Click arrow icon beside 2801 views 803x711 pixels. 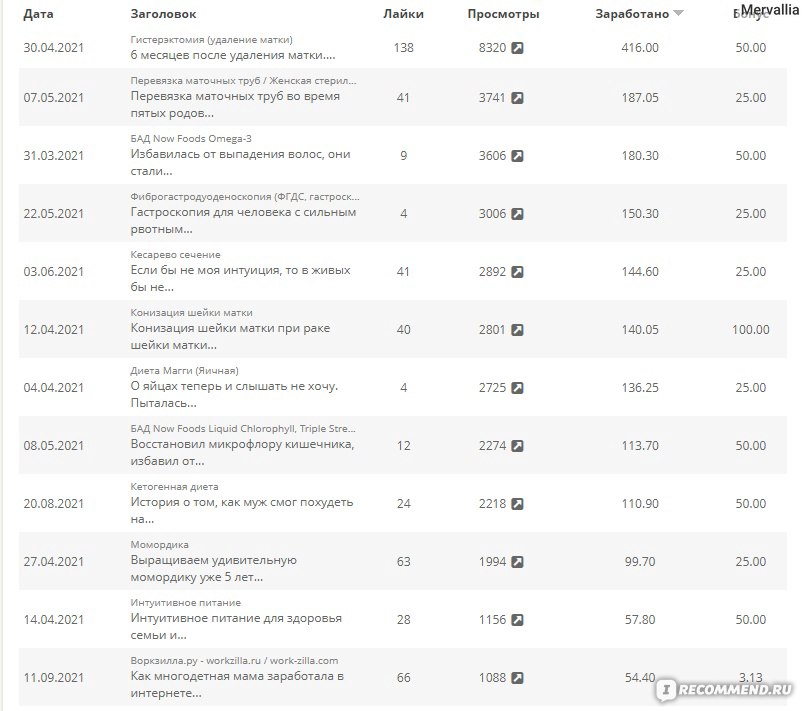[518, 330]
